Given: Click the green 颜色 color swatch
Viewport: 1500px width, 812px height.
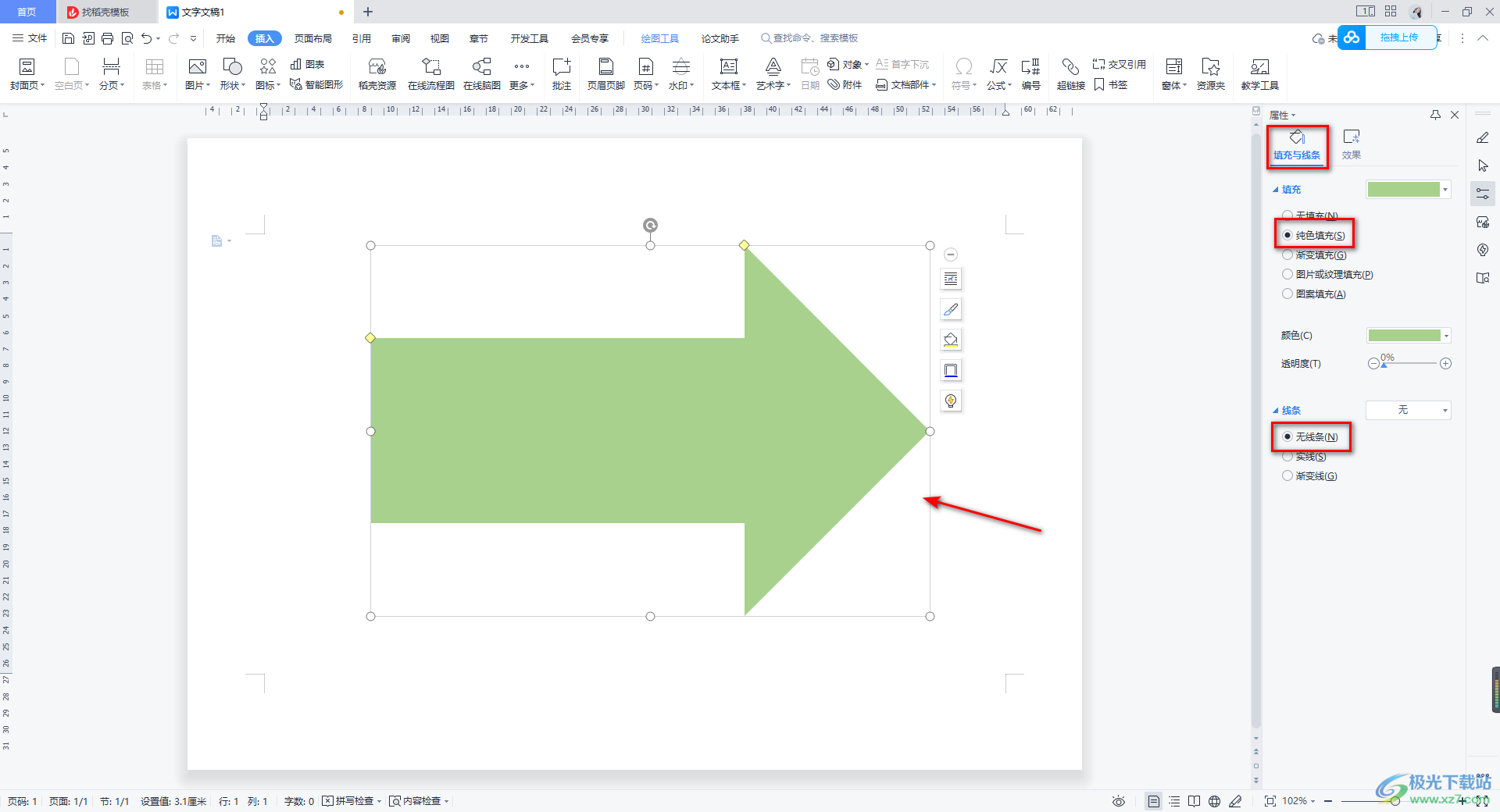Looking at the screenshot, I should coord(1404,336).
